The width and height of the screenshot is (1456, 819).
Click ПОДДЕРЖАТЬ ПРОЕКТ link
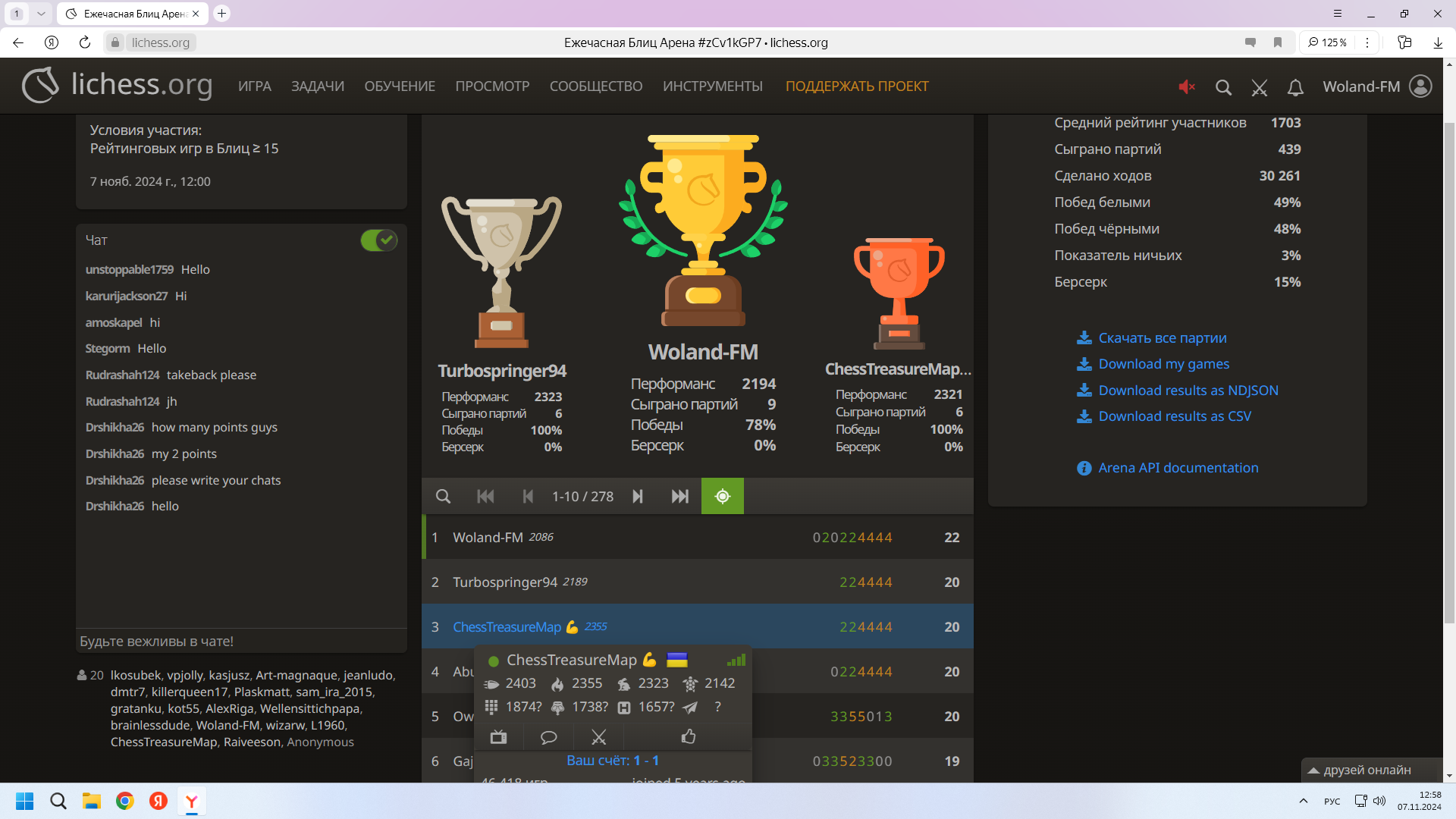pyautogui.click(x=857, y=86)
